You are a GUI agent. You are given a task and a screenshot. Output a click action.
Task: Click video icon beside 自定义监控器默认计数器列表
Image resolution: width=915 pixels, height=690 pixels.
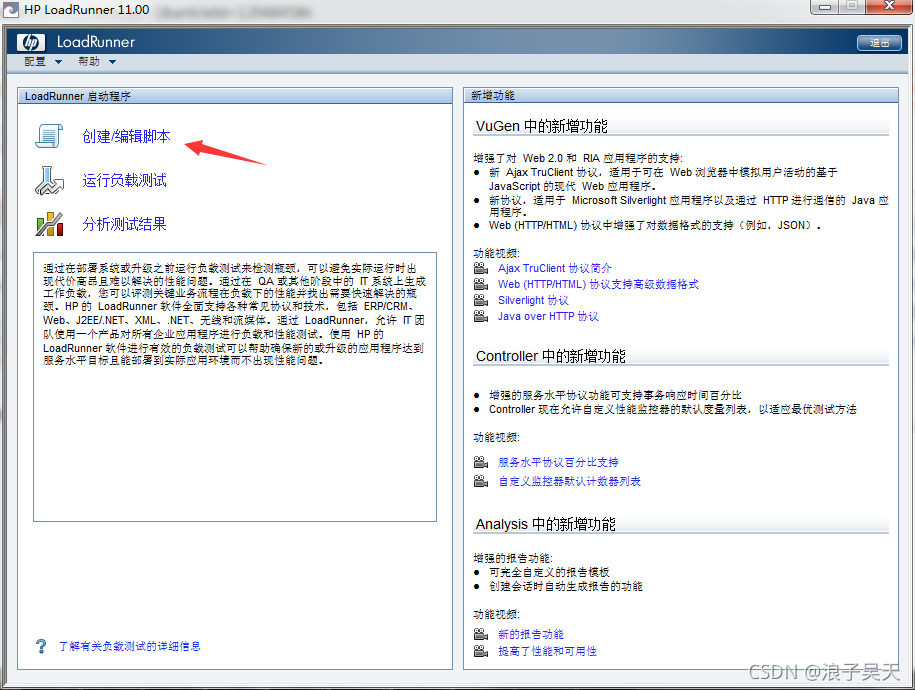click(x=481, y=481)
